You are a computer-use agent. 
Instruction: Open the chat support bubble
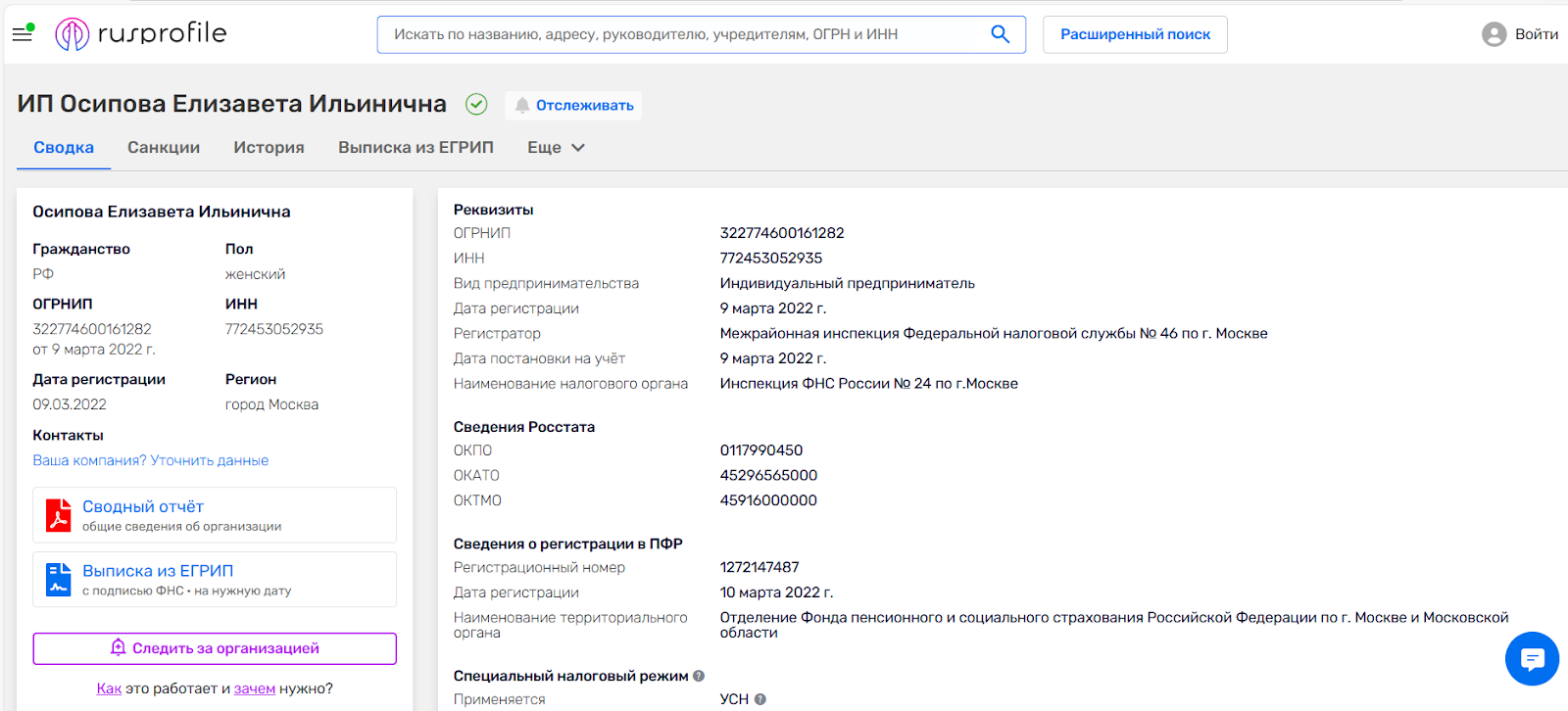coord(1531,659)
